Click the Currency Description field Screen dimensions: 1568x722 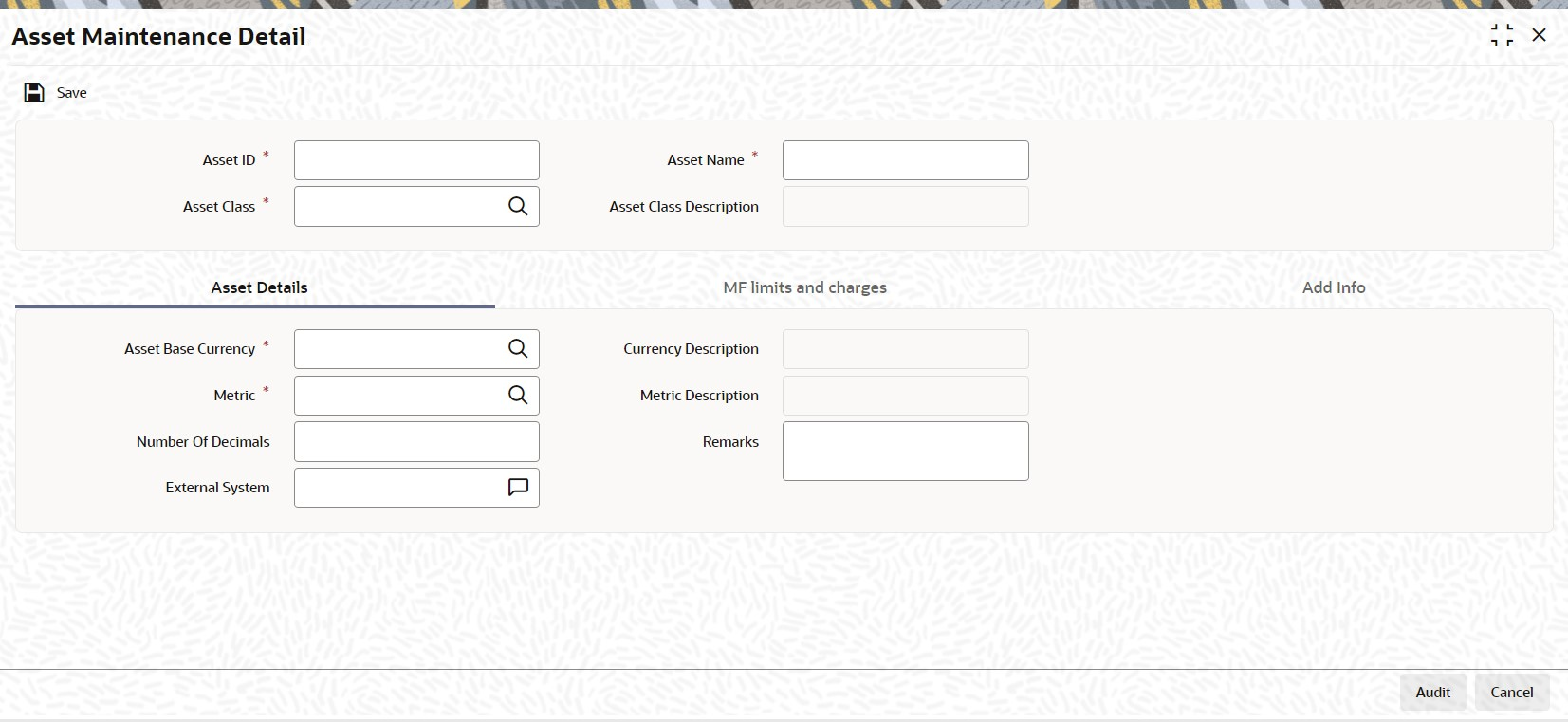(x=906, y=349)
